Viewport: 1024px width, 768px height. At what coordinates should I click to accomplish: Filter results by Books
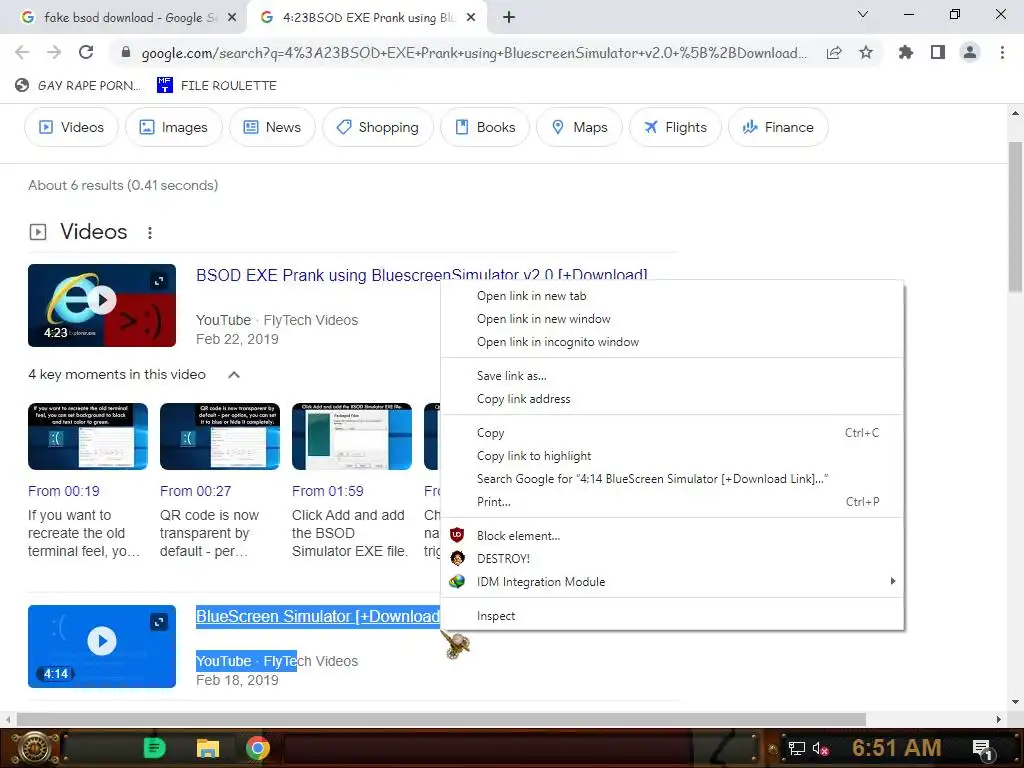pos(485,127)
